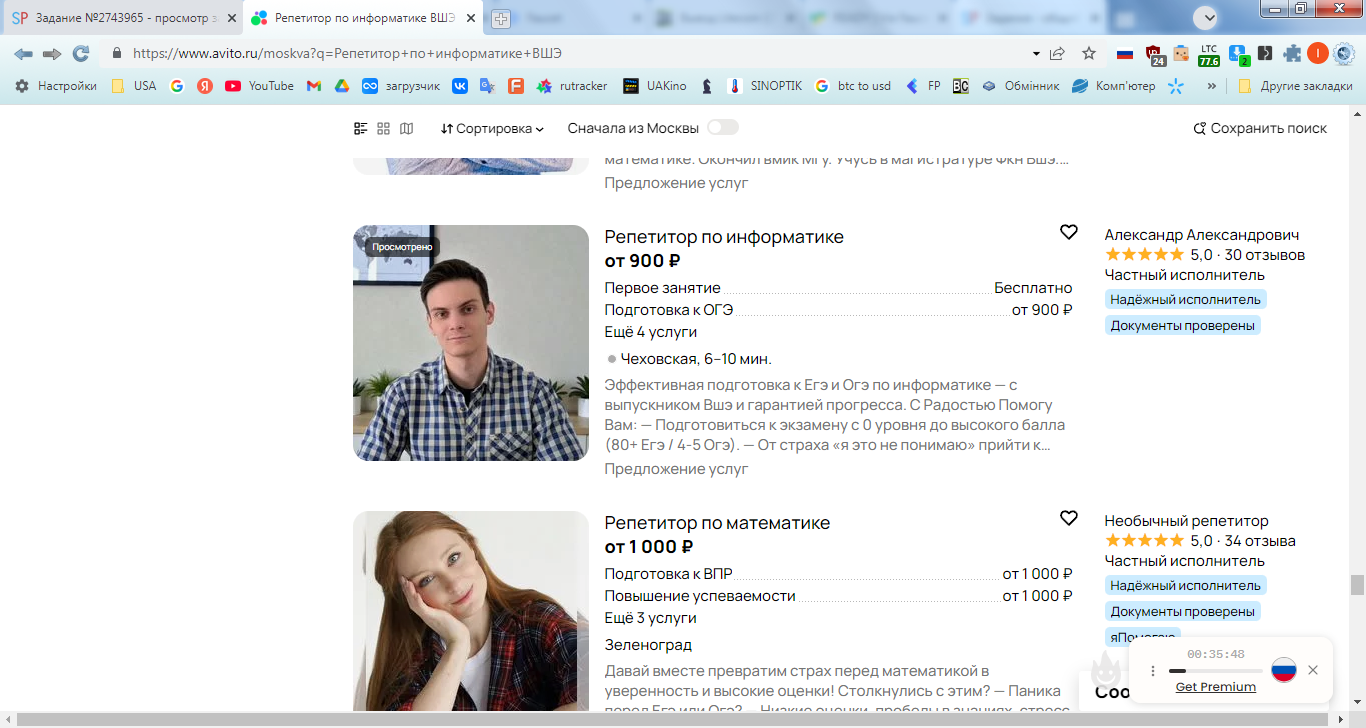Open the BC bookmark icon

(x=960, y=86)
